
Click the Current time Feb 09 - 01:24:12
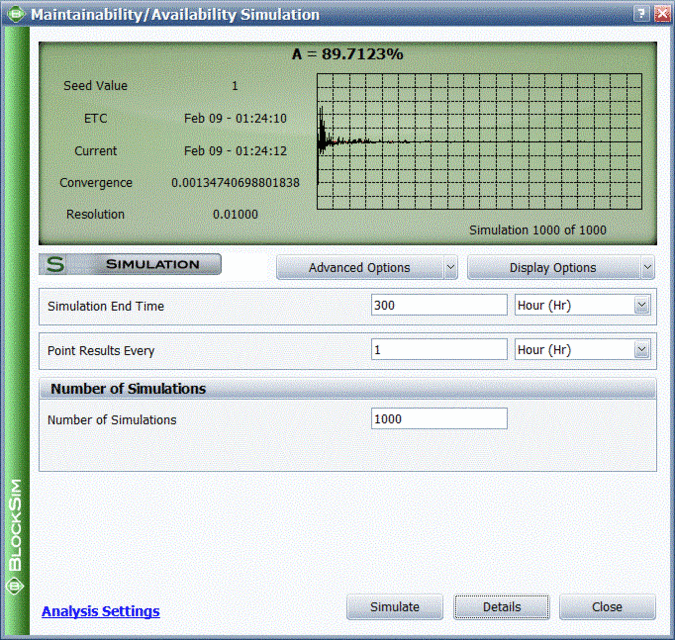(235, 151)
